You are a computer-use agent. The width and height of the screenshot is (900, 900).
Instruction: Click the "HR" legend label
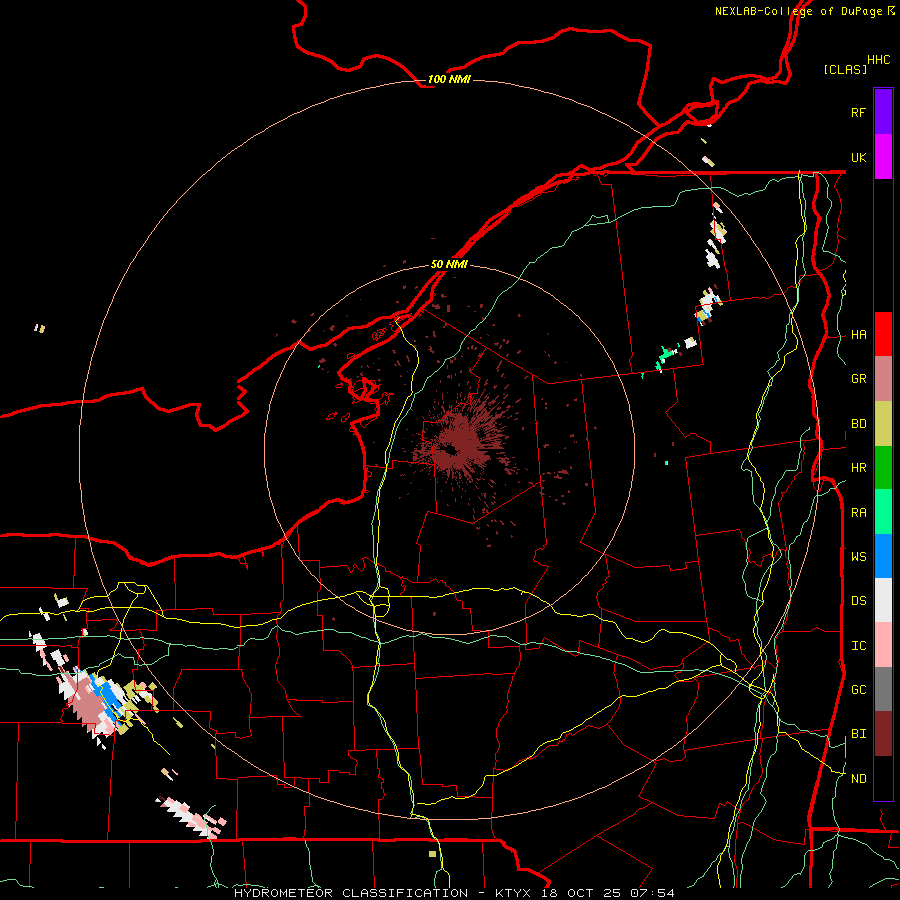click(x=859, y=468)
